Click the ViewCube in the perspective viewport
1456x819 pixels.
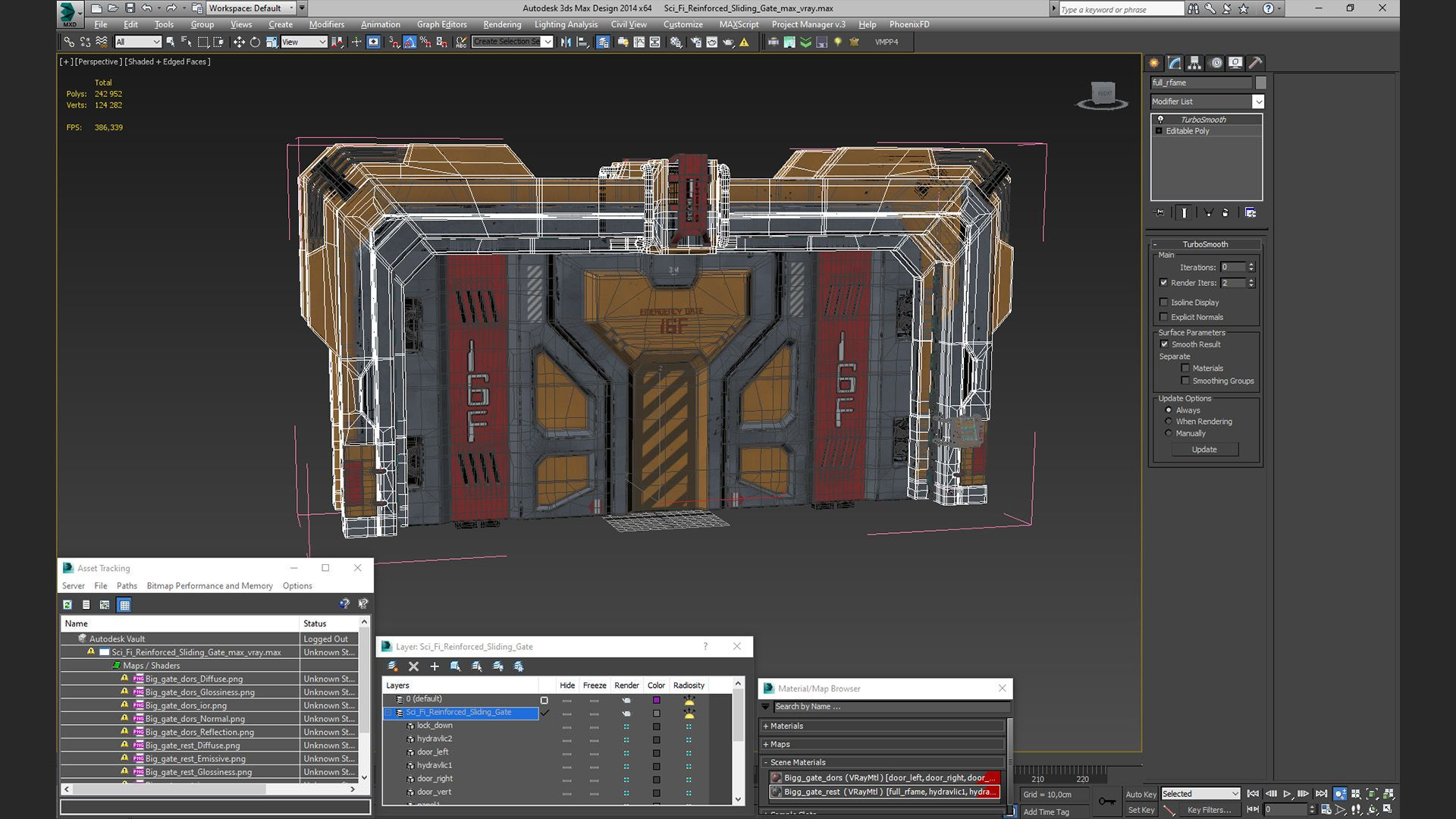point(1103,94)
